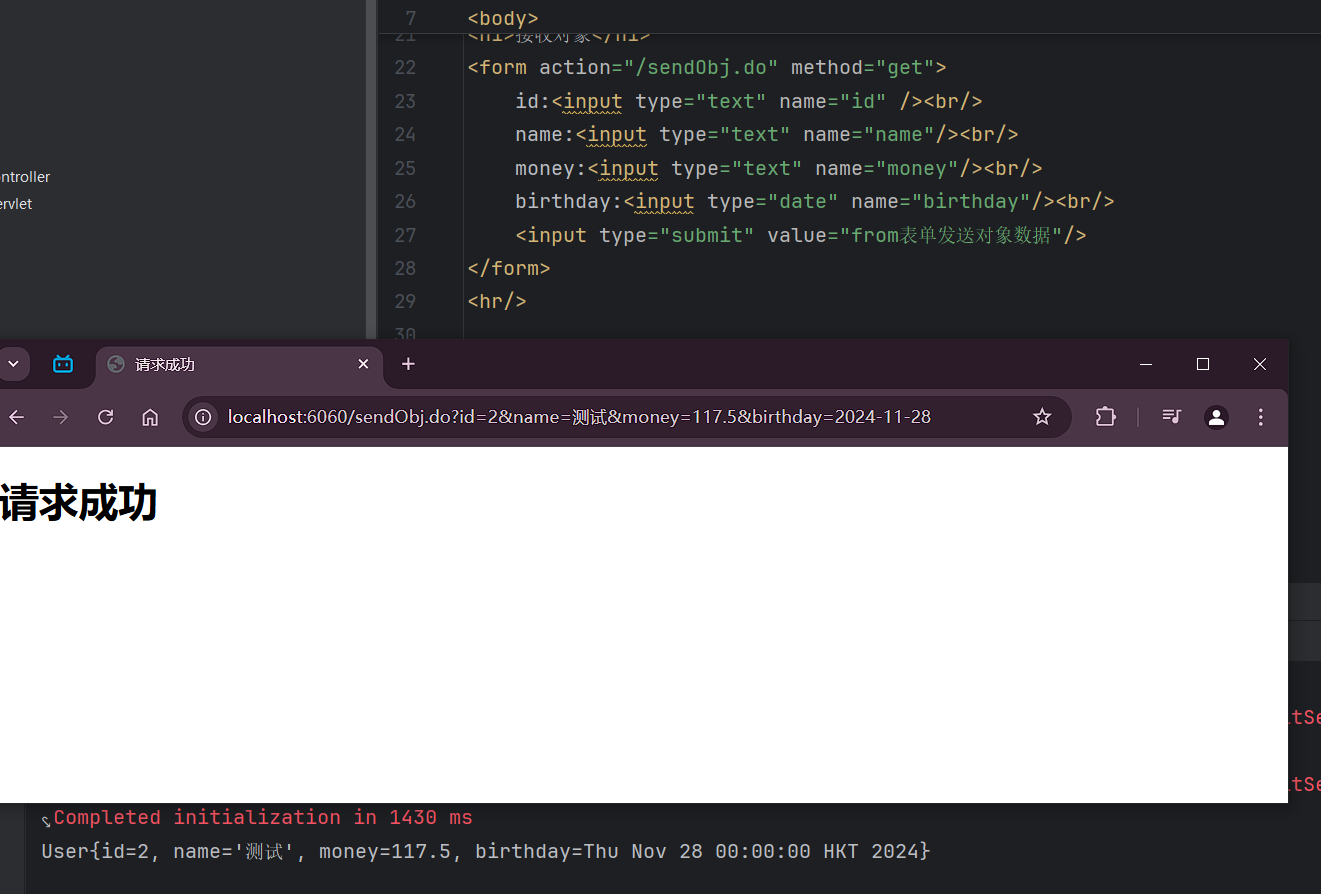Expand the tab search dropdown
The image size is (1321, 894).
14,364
